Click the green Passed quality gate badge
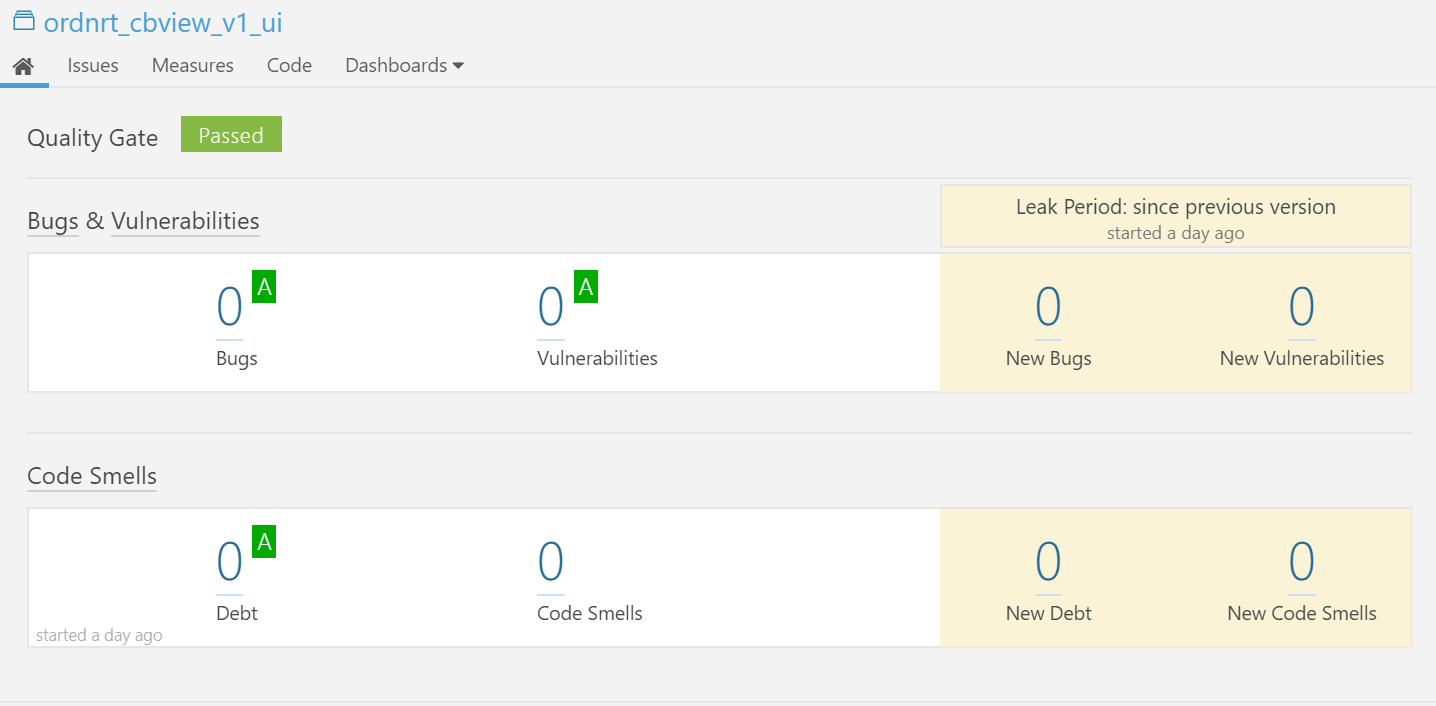Image resolution: width=1436 pixels, height=706 pixels. [x=231, y=136]
